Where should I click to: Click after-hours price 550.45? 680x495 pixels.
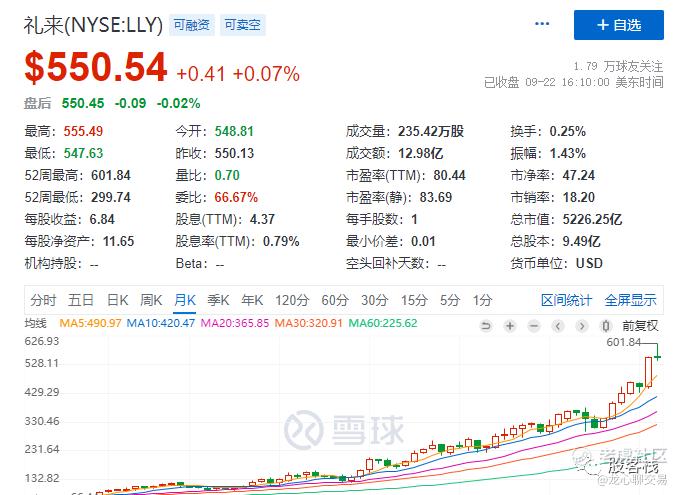(83, 103)
